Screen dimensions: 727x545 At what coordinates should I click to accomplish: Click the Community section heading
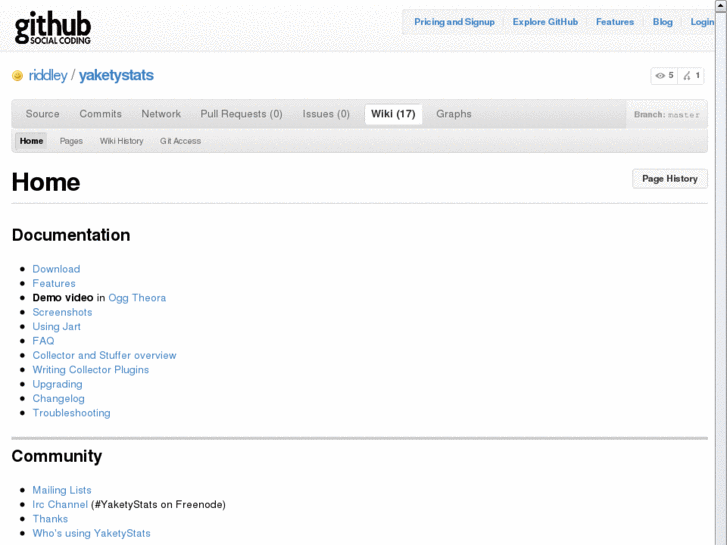[57, 456]
